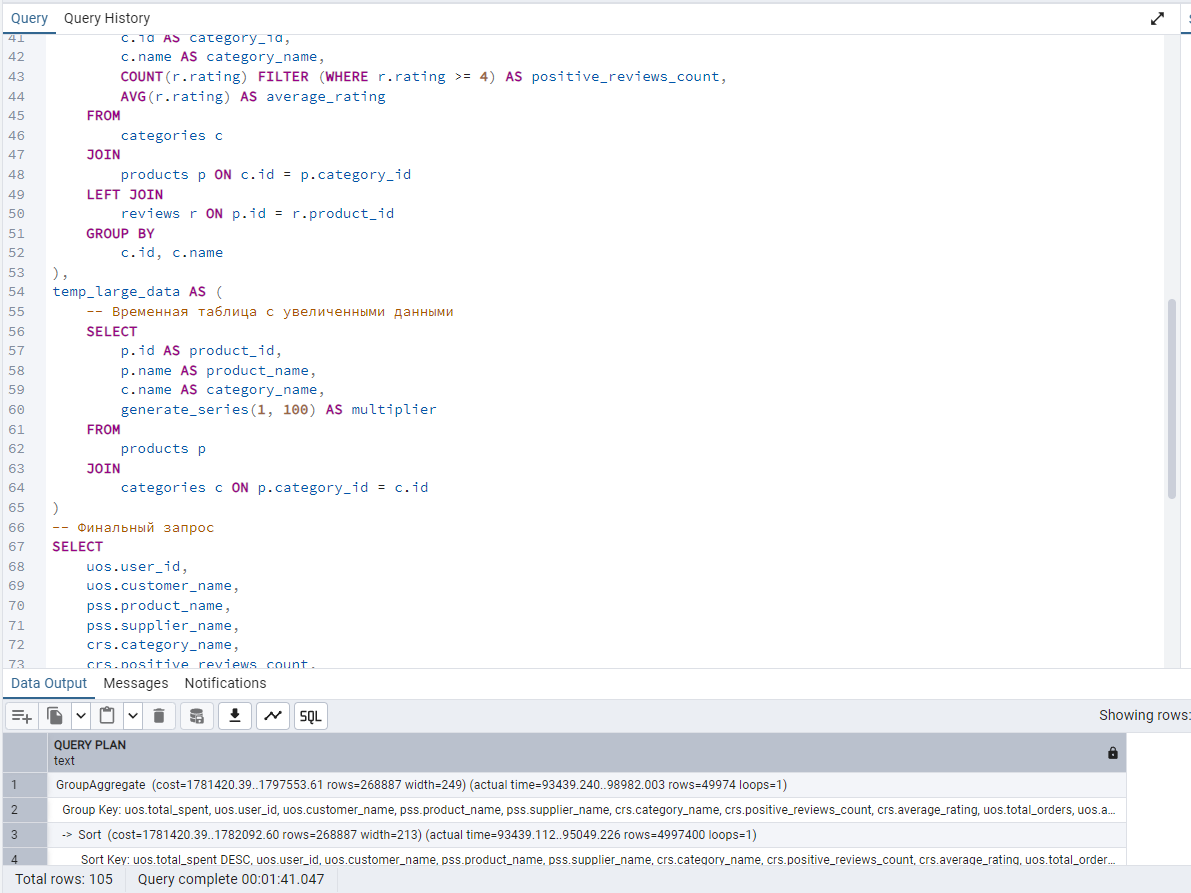Open the paste options dropdown arrow

coord(132,716)
